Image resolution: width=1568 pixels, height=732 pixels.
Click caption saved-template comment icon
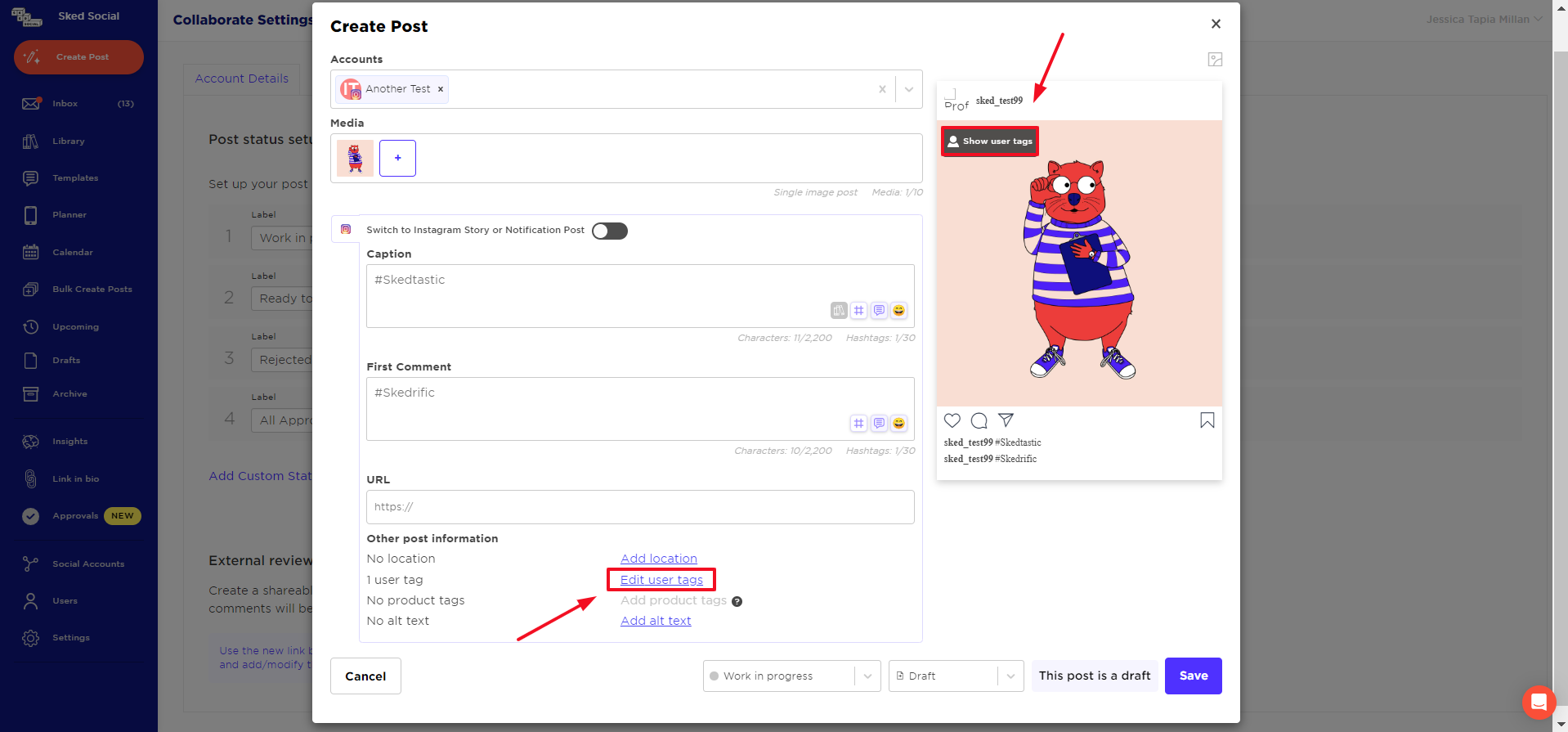coord(879,311)
